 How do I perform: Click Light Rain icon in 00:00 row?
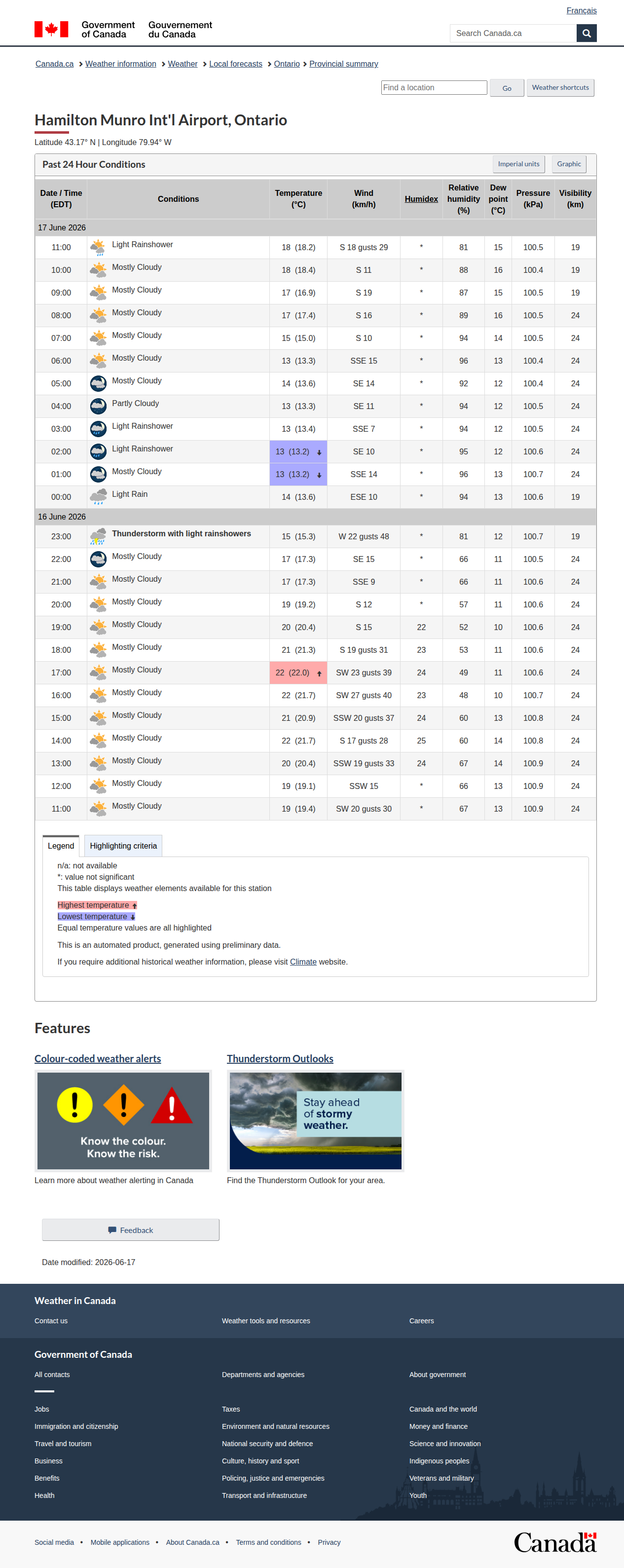click(98, 497)
